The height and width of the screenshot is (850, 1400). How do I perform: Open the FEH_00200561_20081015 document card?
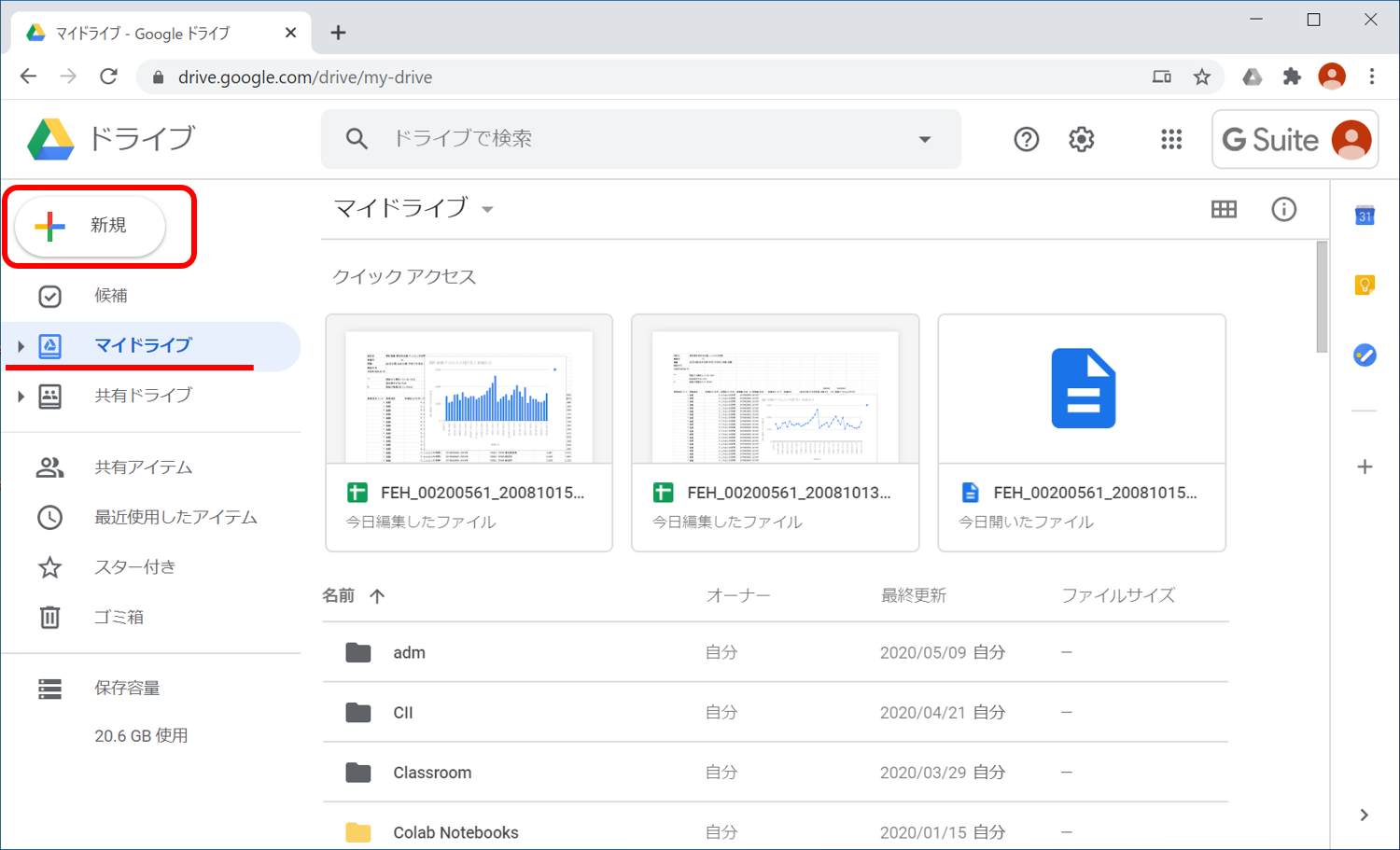coord(1082,433)
